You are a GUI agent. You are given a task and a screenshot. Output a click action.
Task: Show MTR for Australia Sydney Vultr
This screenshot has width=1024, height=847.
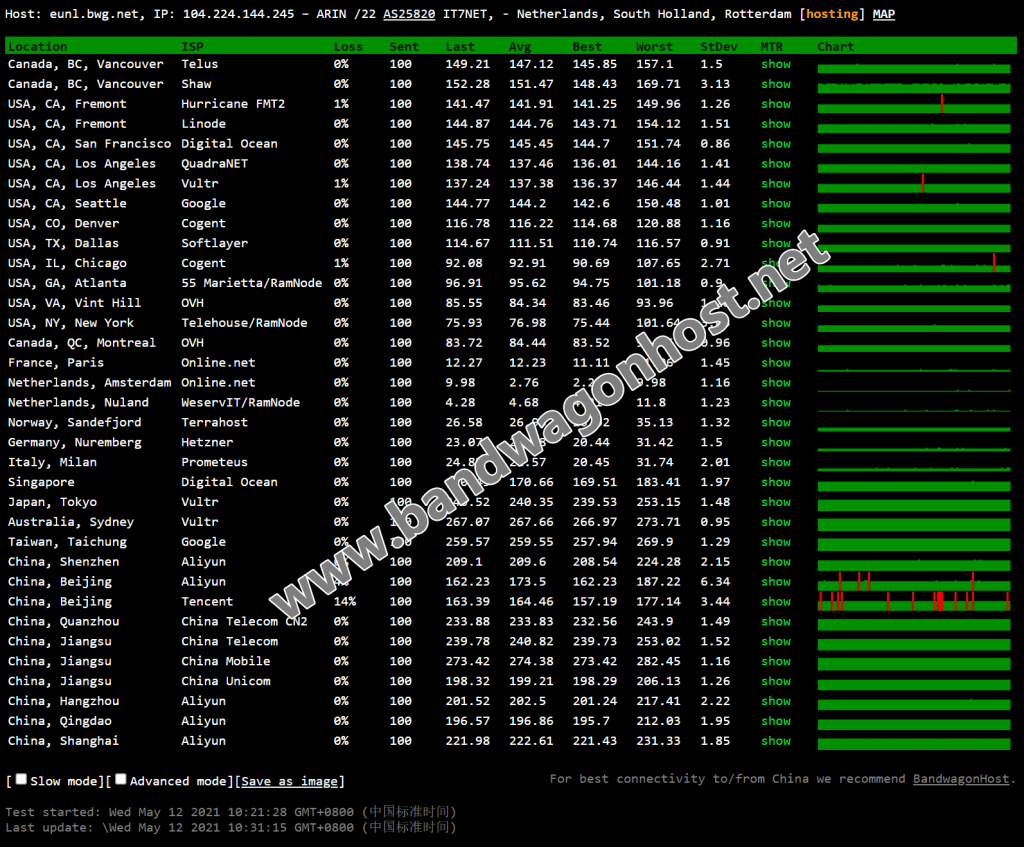click(776, 522)
